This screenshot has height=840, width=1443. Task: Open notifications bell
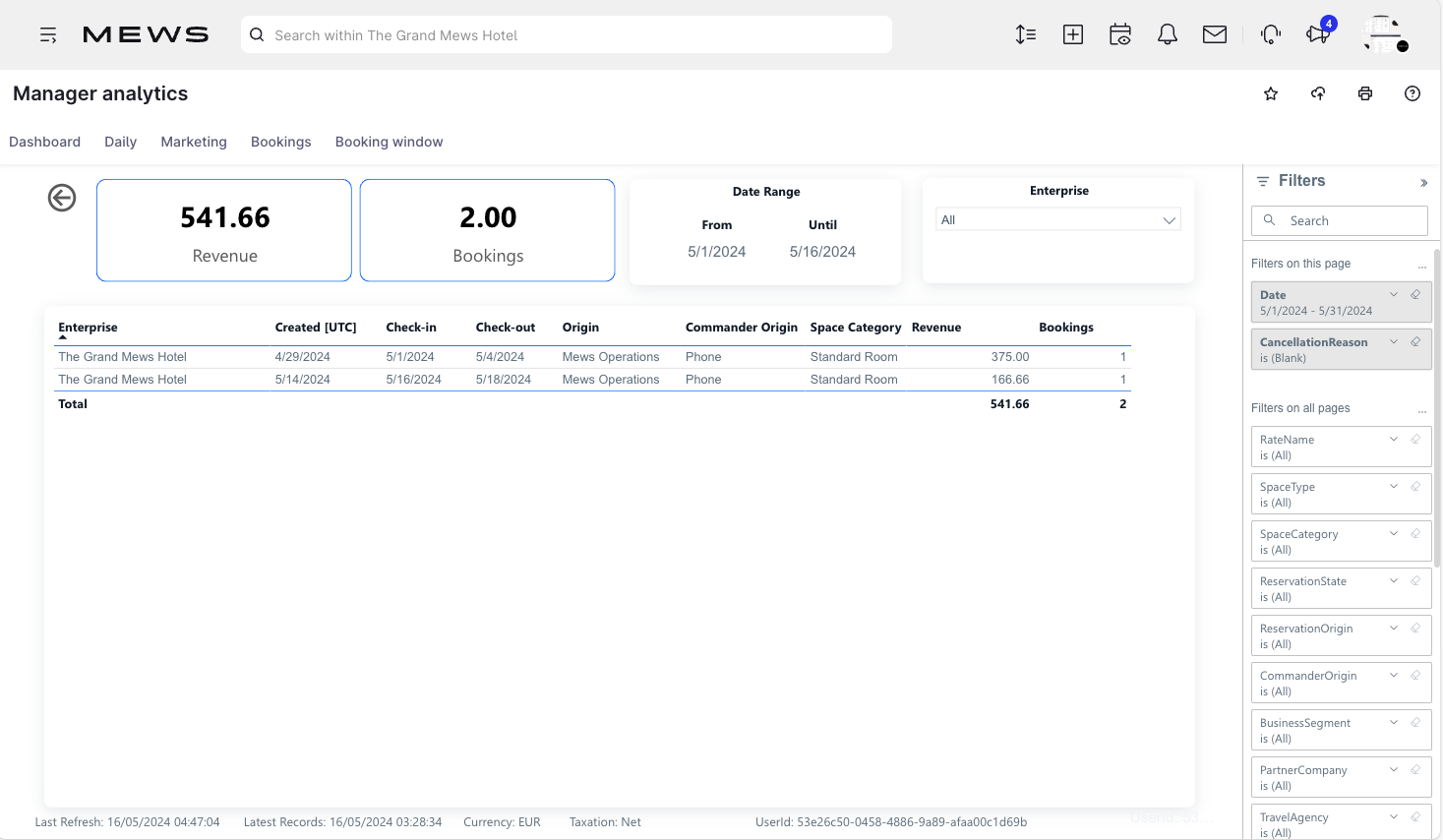tap(1168, 34)
